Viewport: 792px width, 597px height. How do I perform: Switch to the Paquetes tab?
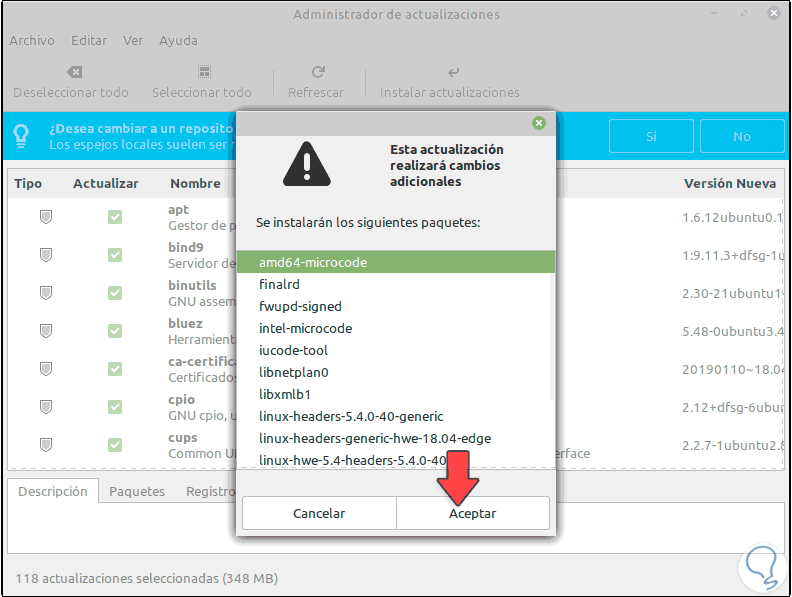pos(137,491)
